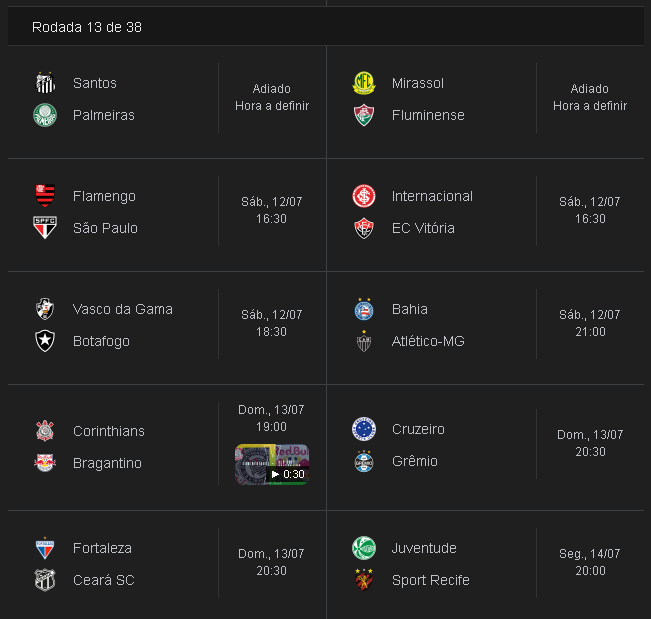Image resolution: width=651 pixels, height=619 pixels.
Task: Select the Fluminense team name
Action: pos(428,115)
